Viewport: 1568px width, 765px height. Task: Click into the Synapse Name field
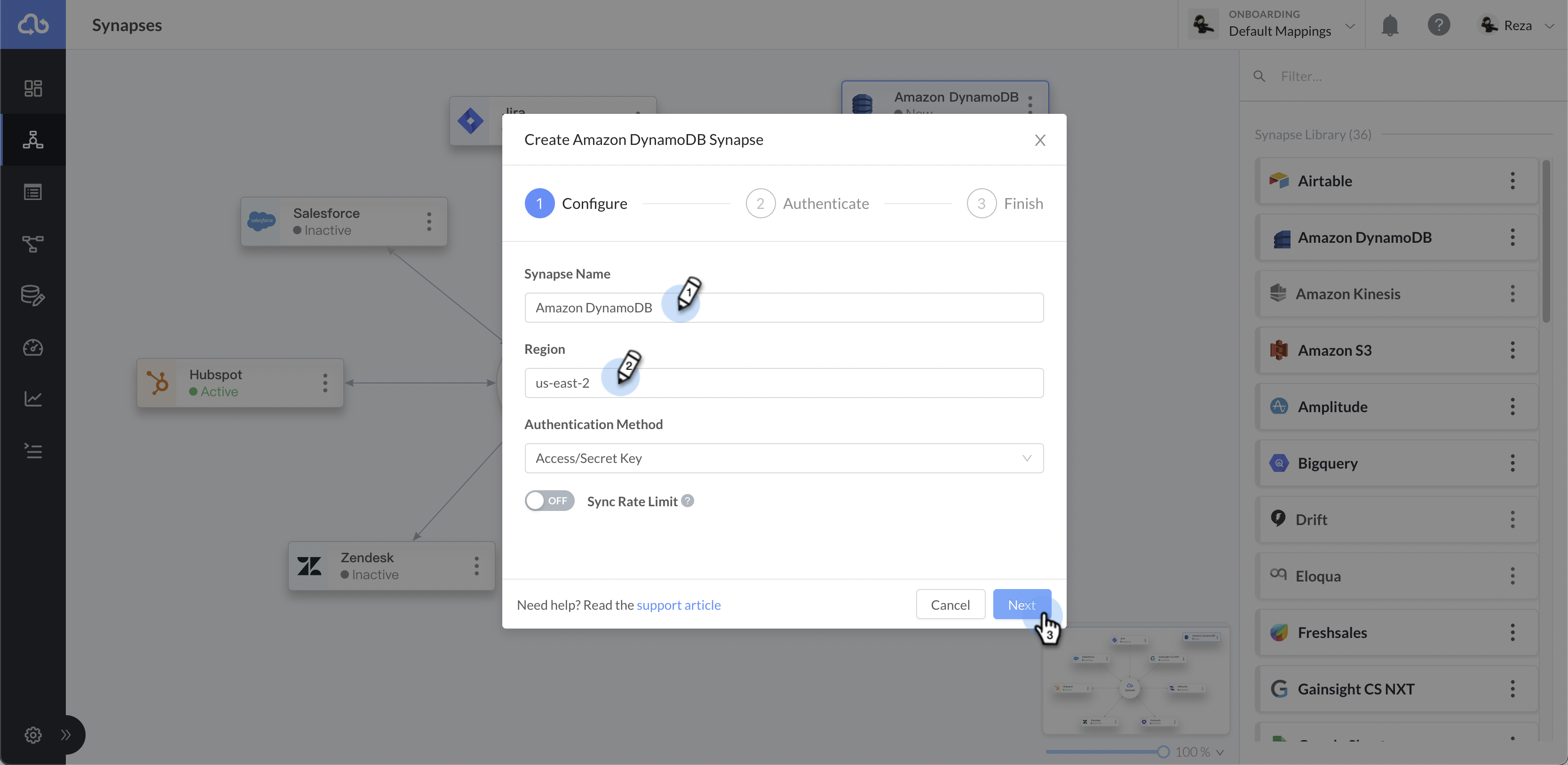pyautogui.click(x=784, y=308)
